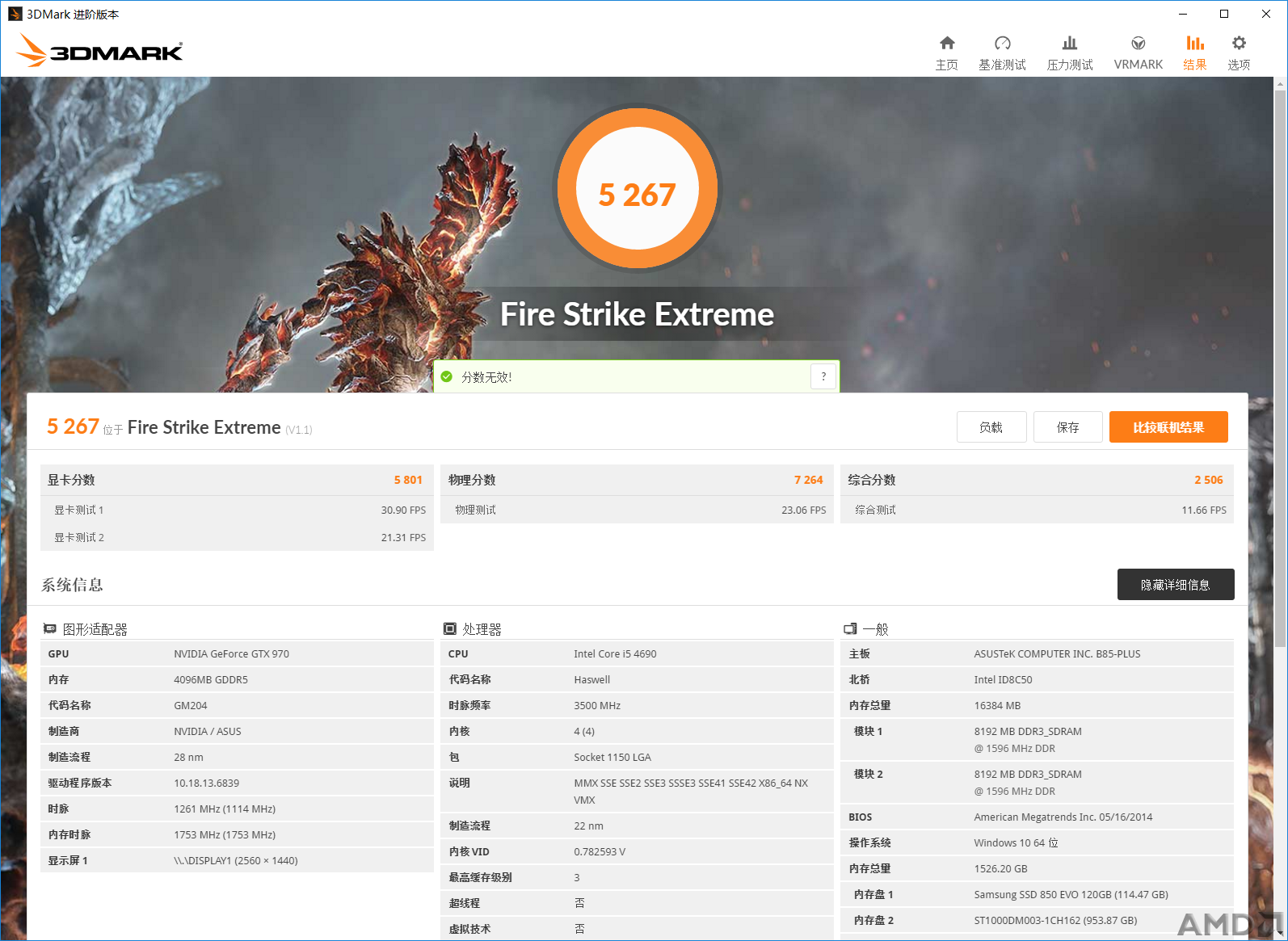Click result header score 5 267
This screenshot has height=941, width=1288.
[73, 426]
